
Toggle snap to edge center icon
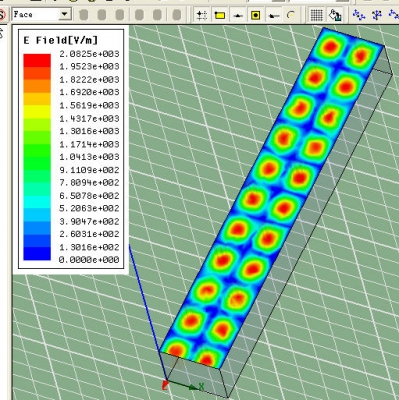pyautogui.click(x=238, y=15)
